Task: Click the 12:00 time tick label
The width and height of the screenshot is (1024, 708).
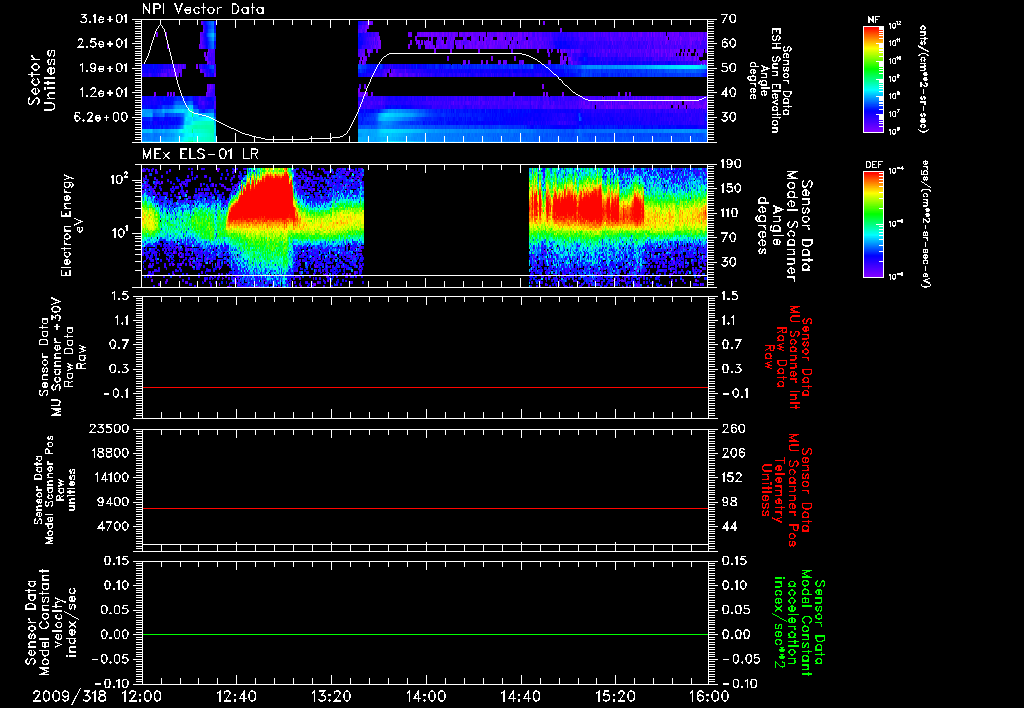Action: click(142, 696)
